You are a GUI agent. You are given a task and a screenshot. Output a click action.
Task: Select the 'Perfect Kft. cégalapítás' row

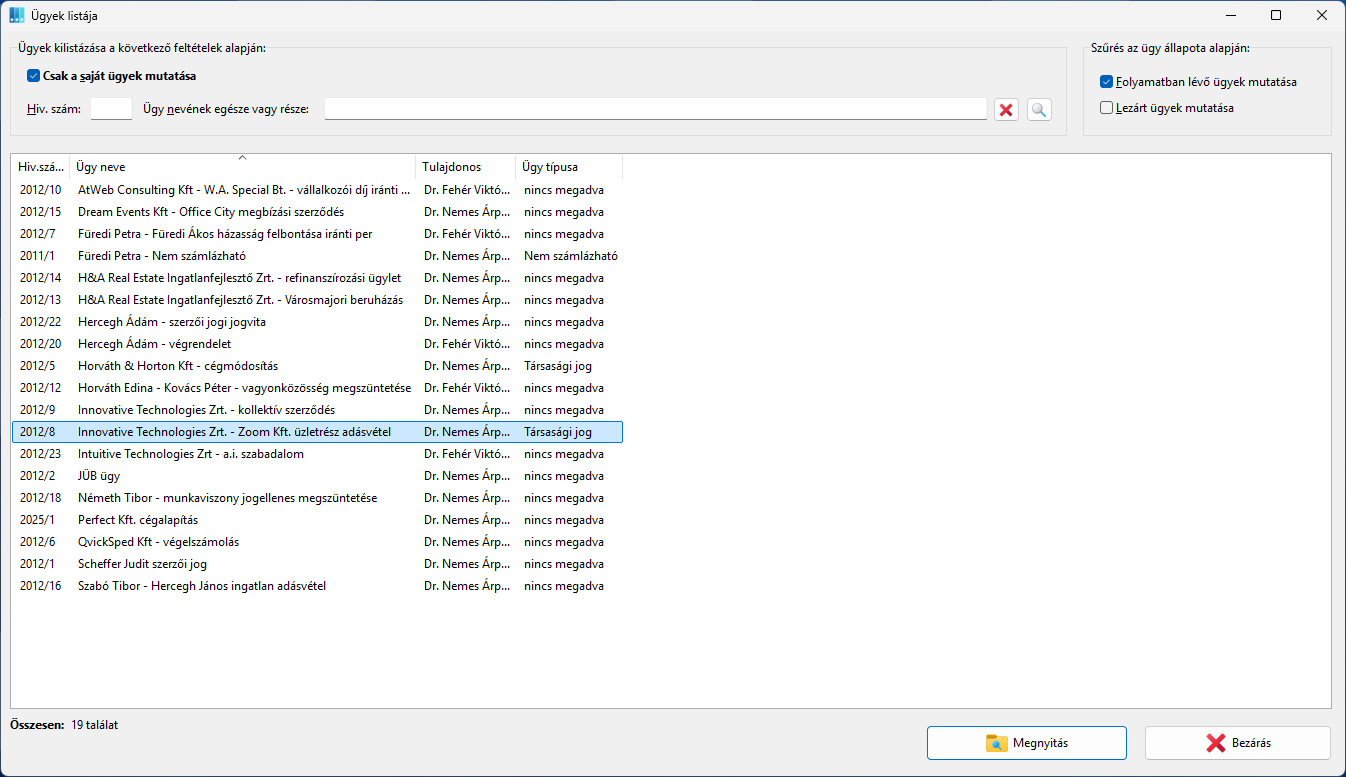[138, 520]
